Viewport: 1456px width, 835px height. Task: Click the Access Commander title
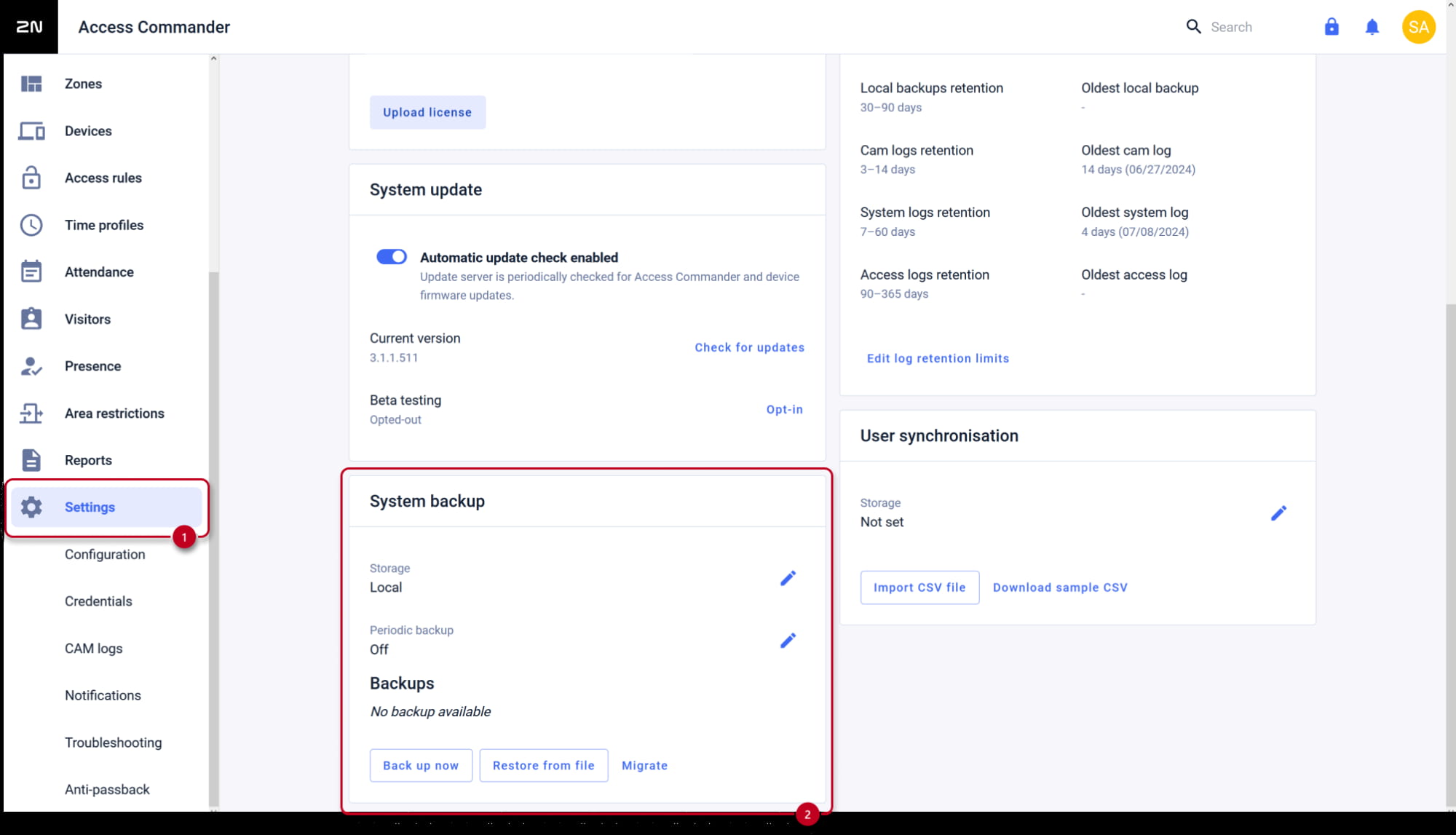click(x=154, y=27)
